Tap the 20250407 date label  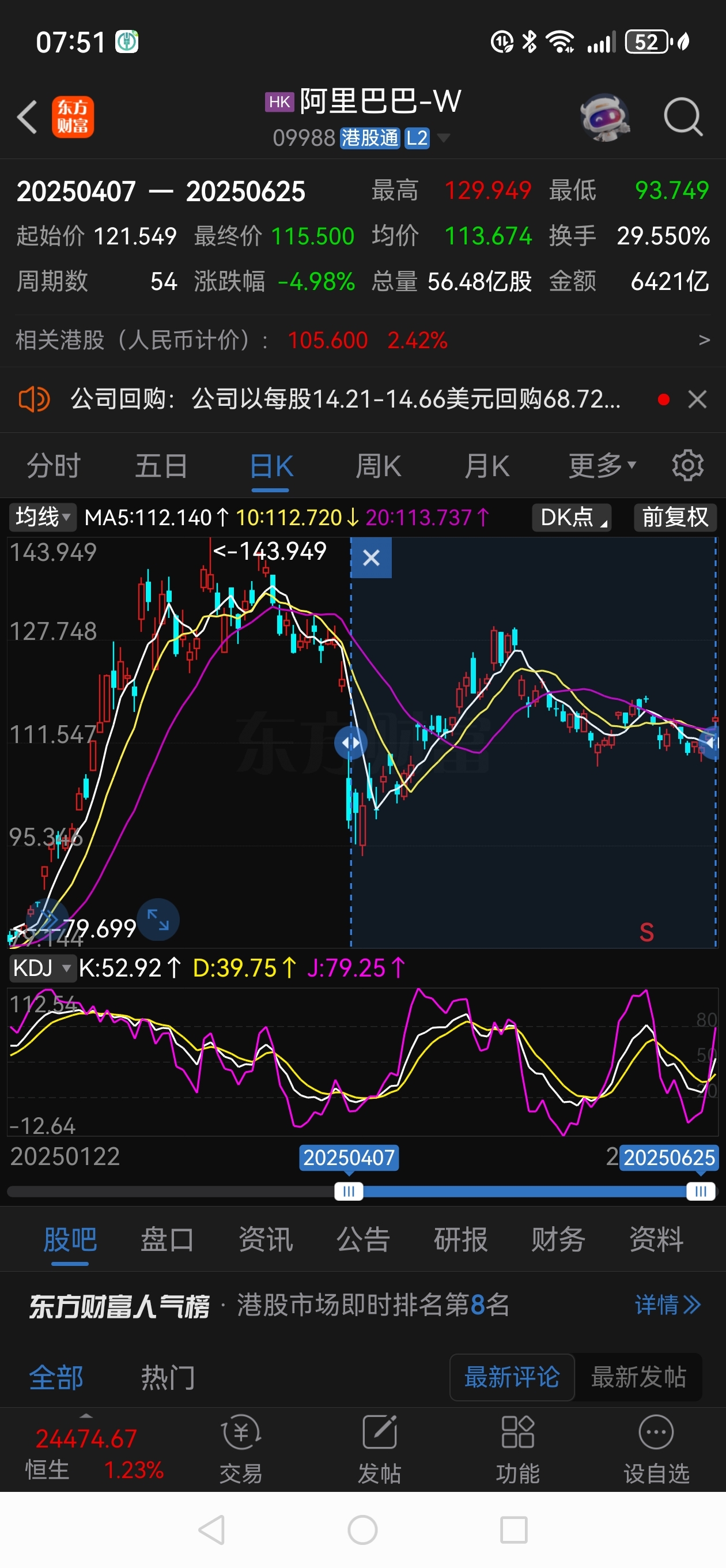[x=349, y=1157]
